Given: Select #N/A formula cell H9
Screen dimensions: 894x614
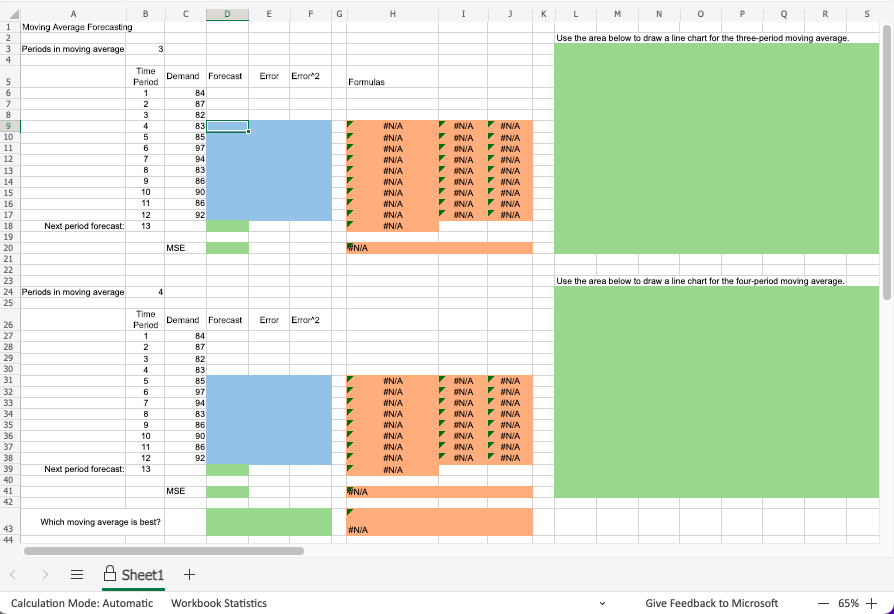Looking at the screenshot, I should point(392,126).
